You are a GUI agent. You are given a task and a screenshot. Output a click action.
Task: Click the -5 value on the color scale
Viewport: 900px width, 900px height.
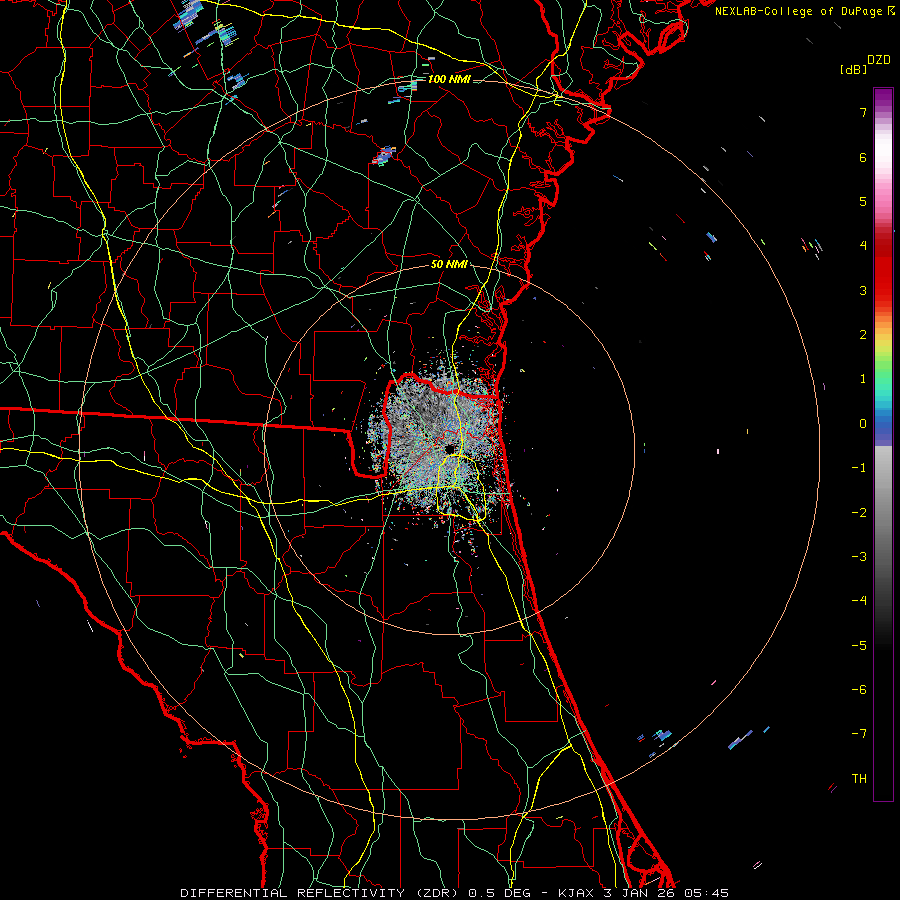coord(859,645)
